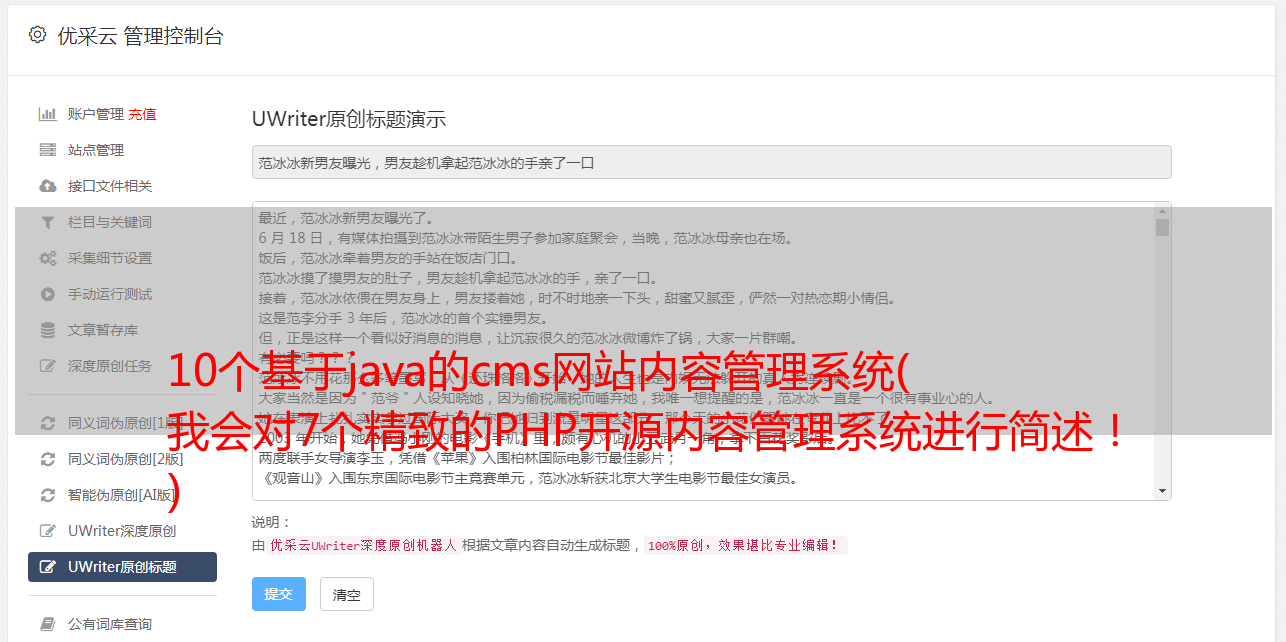The width and height of the screenshot is (1286, 642).
Task: Select the 站点管理 server icon
Action: (47, 150)
